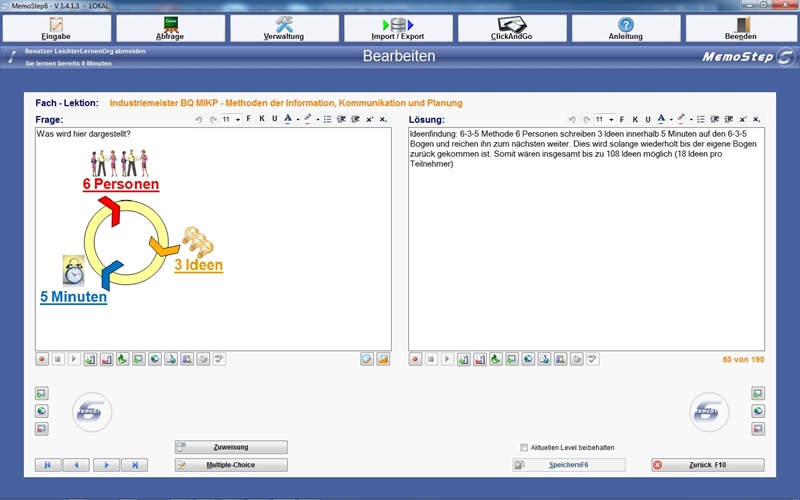Jump to the first card with the navigation arrow
This screenshot has width=800, height=500.
[x=48, y=465]
